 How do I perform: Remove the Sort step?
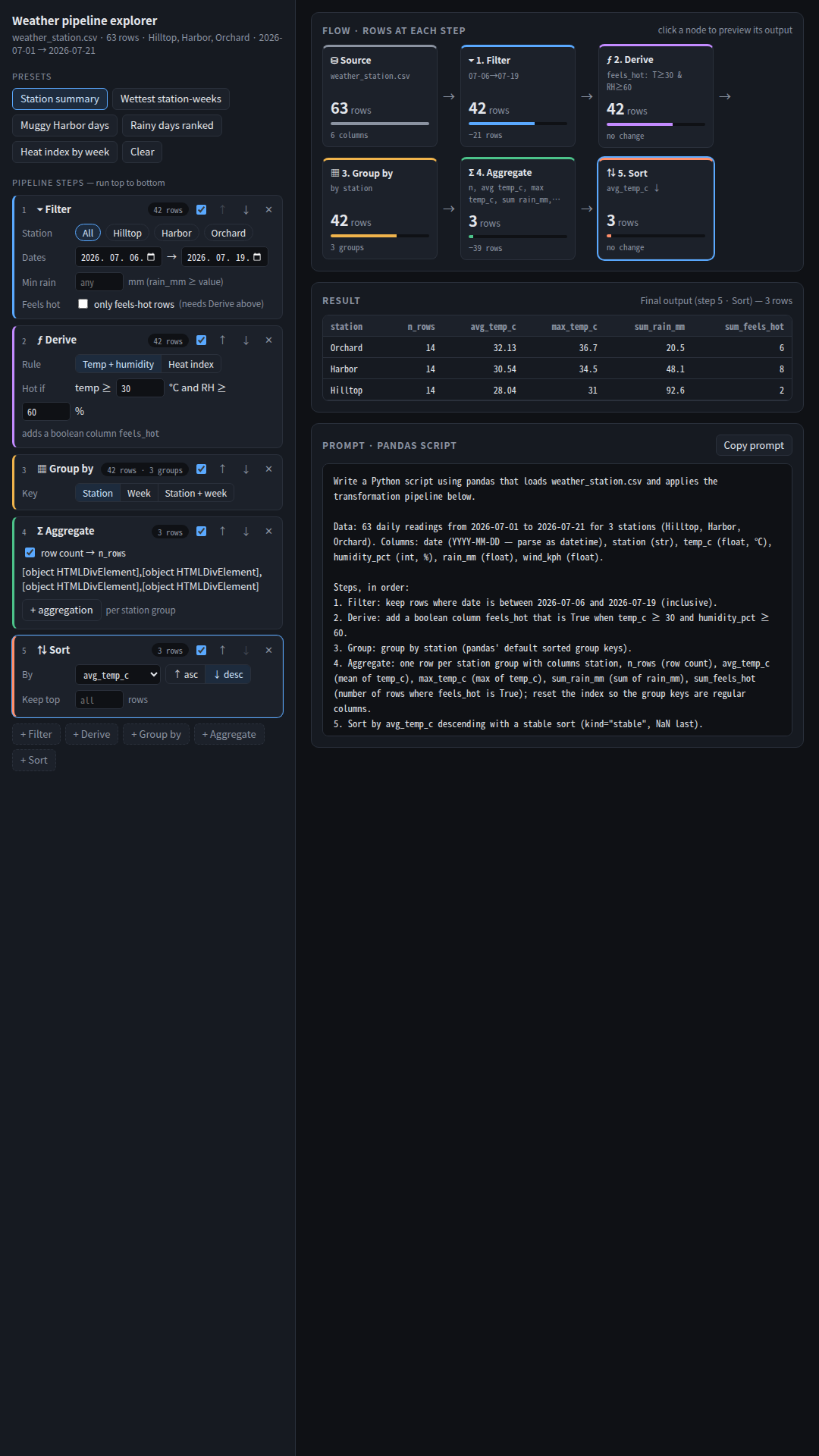pyautogui.click(x=268, y=651)
